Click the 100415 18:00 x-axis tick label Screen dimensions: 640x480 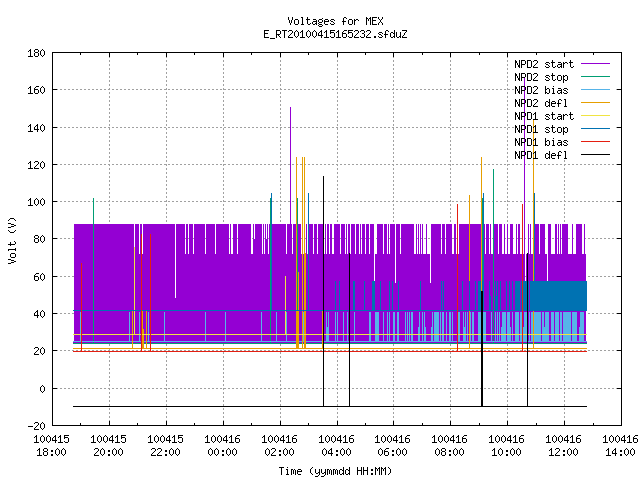(51, 446)
